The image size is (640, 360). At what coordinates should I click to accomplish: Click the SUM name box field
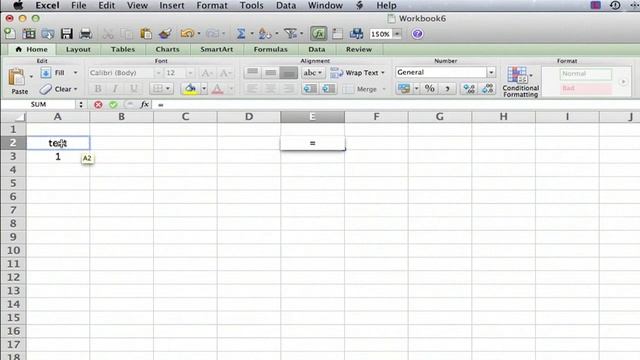tap(38, 104)
